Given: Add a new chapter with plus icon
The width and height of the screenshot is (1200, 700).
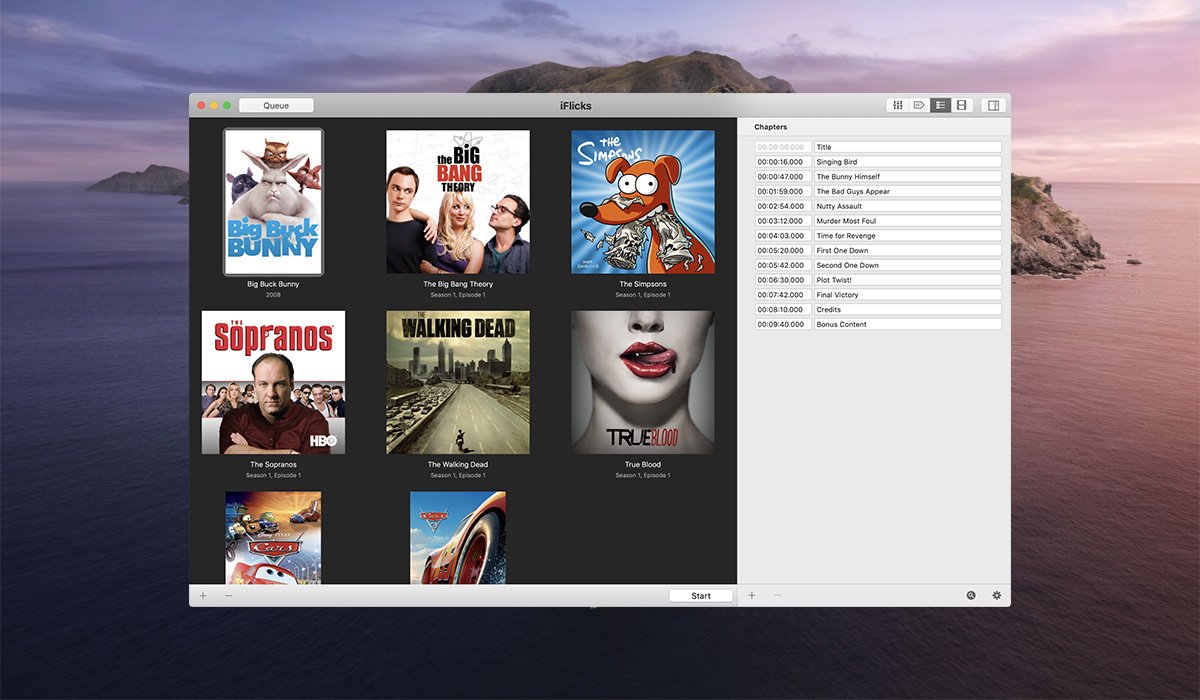Looking at the screenshot, I should [752, 596].
